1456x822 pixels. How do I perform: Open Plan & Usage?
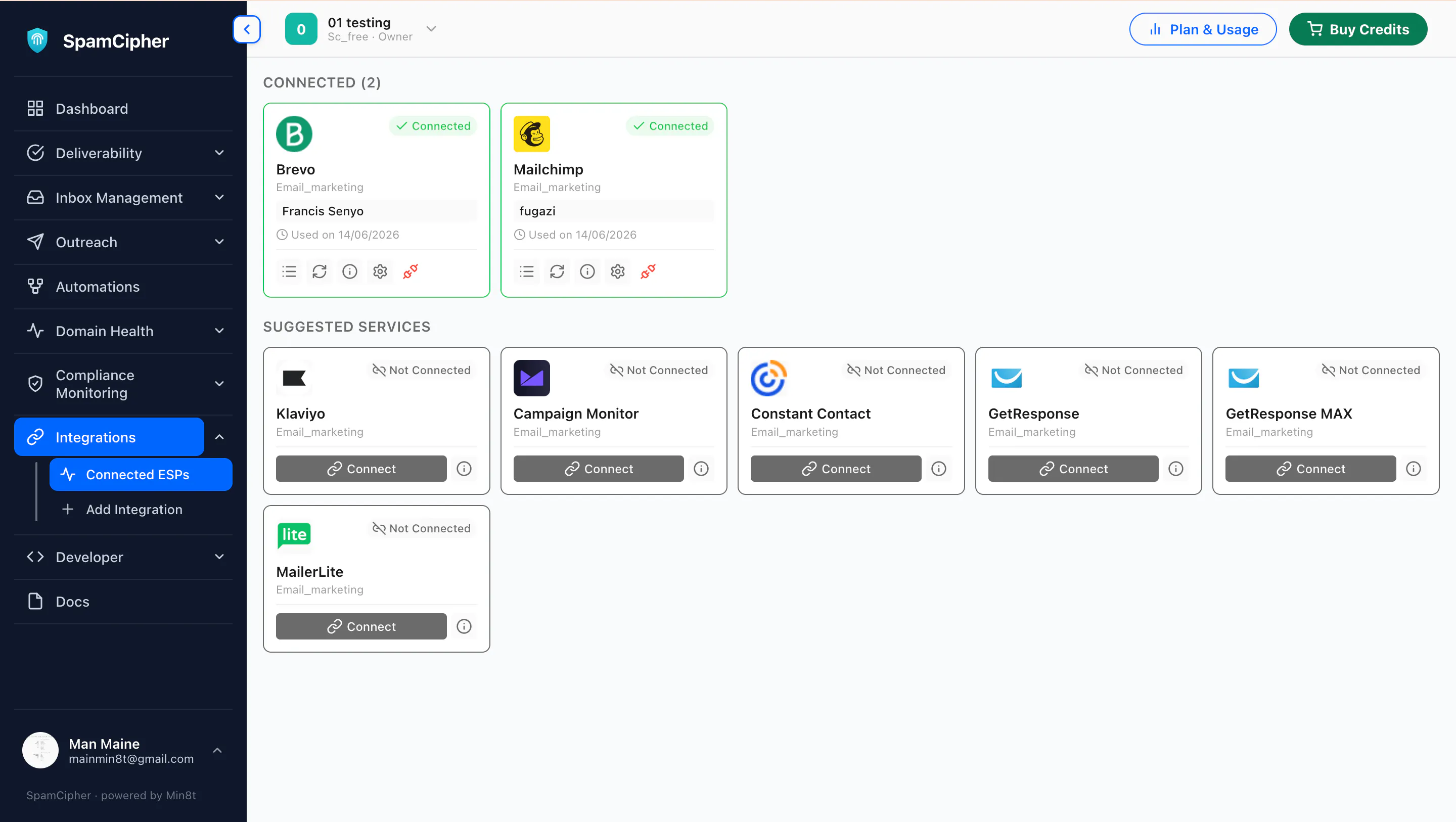tap(1203, 29)
